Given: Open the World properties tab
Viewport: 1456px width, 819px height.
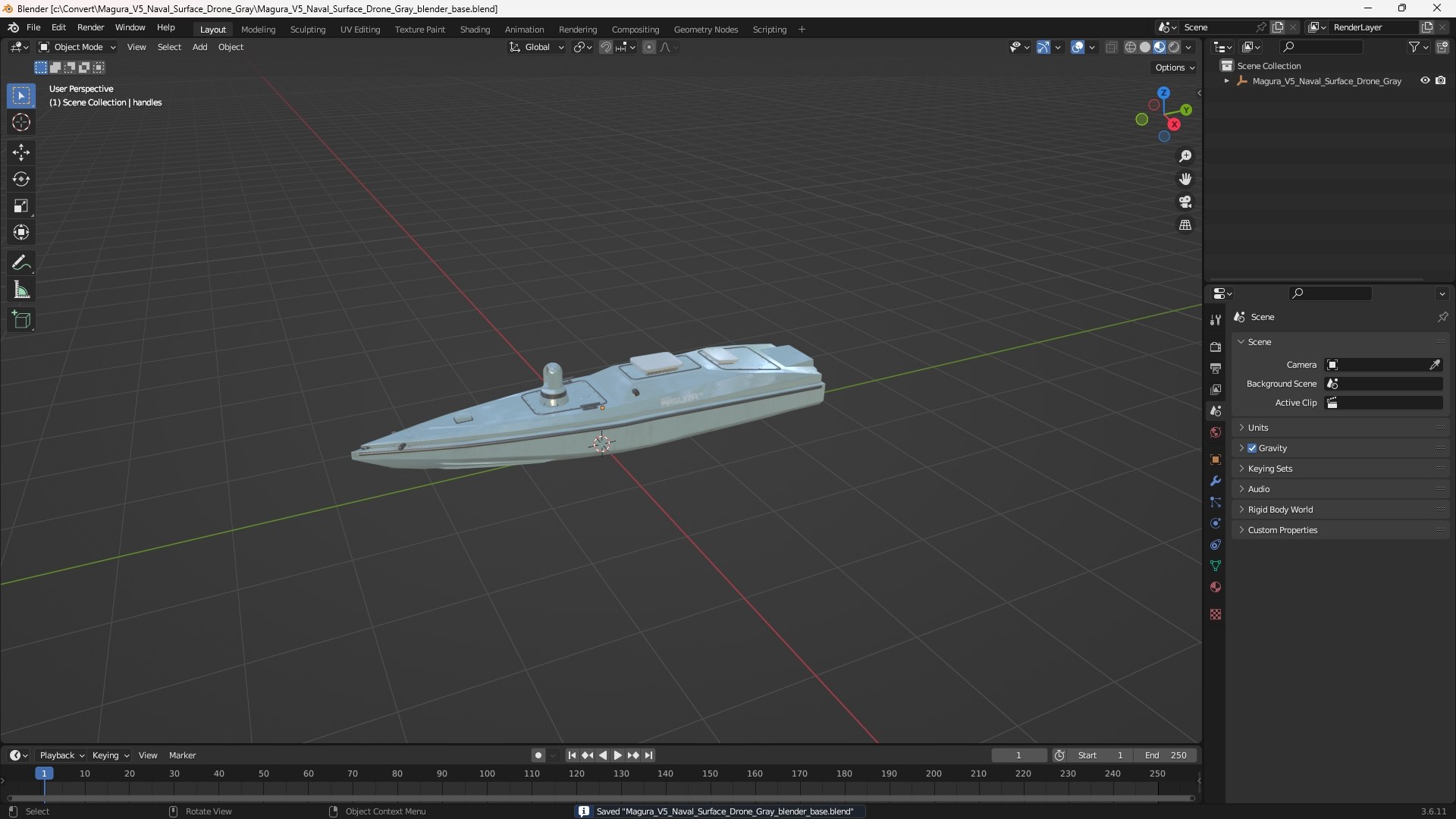Looking at the screenshot, I should [x=1216, y=432].
